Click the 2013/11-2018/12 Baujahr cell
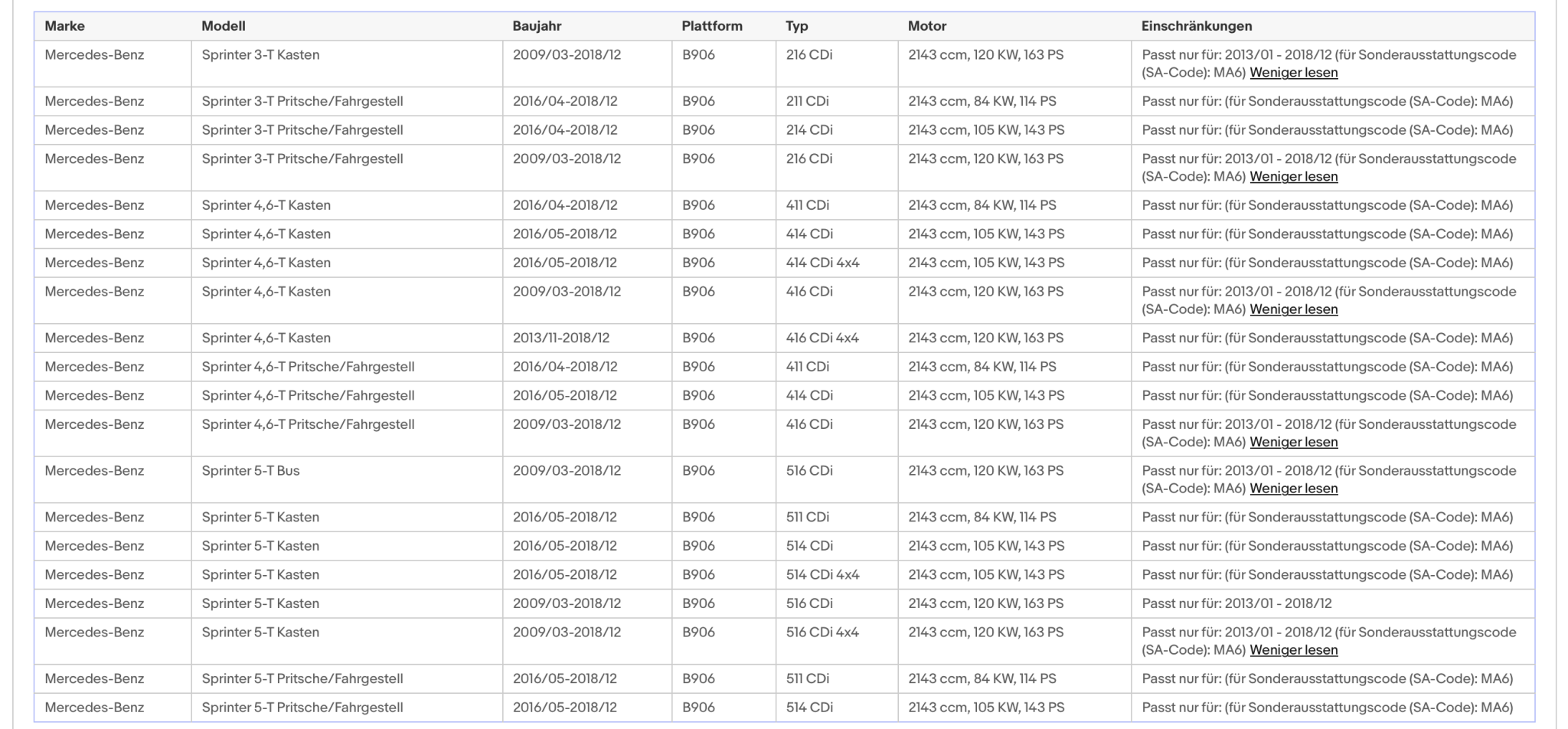Viewport: 1568px width, 729px height. pos(561,338)
